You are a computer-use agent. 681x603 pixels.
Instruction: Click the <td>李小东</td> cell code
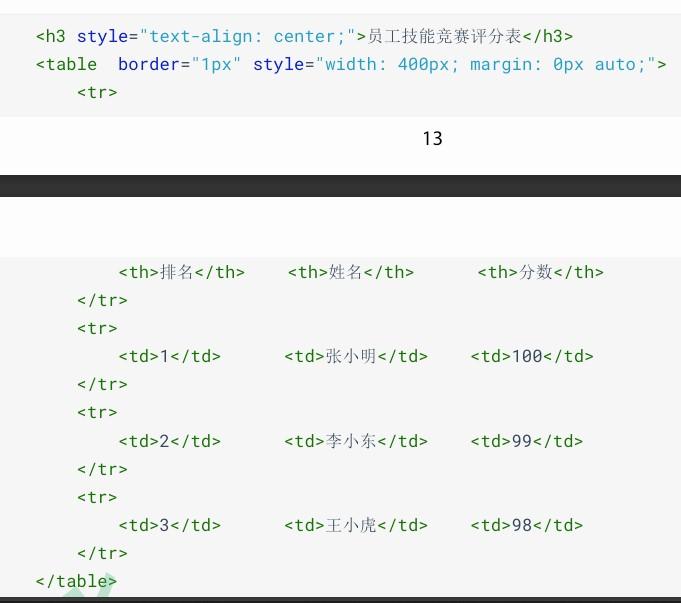tap(356, 441)
